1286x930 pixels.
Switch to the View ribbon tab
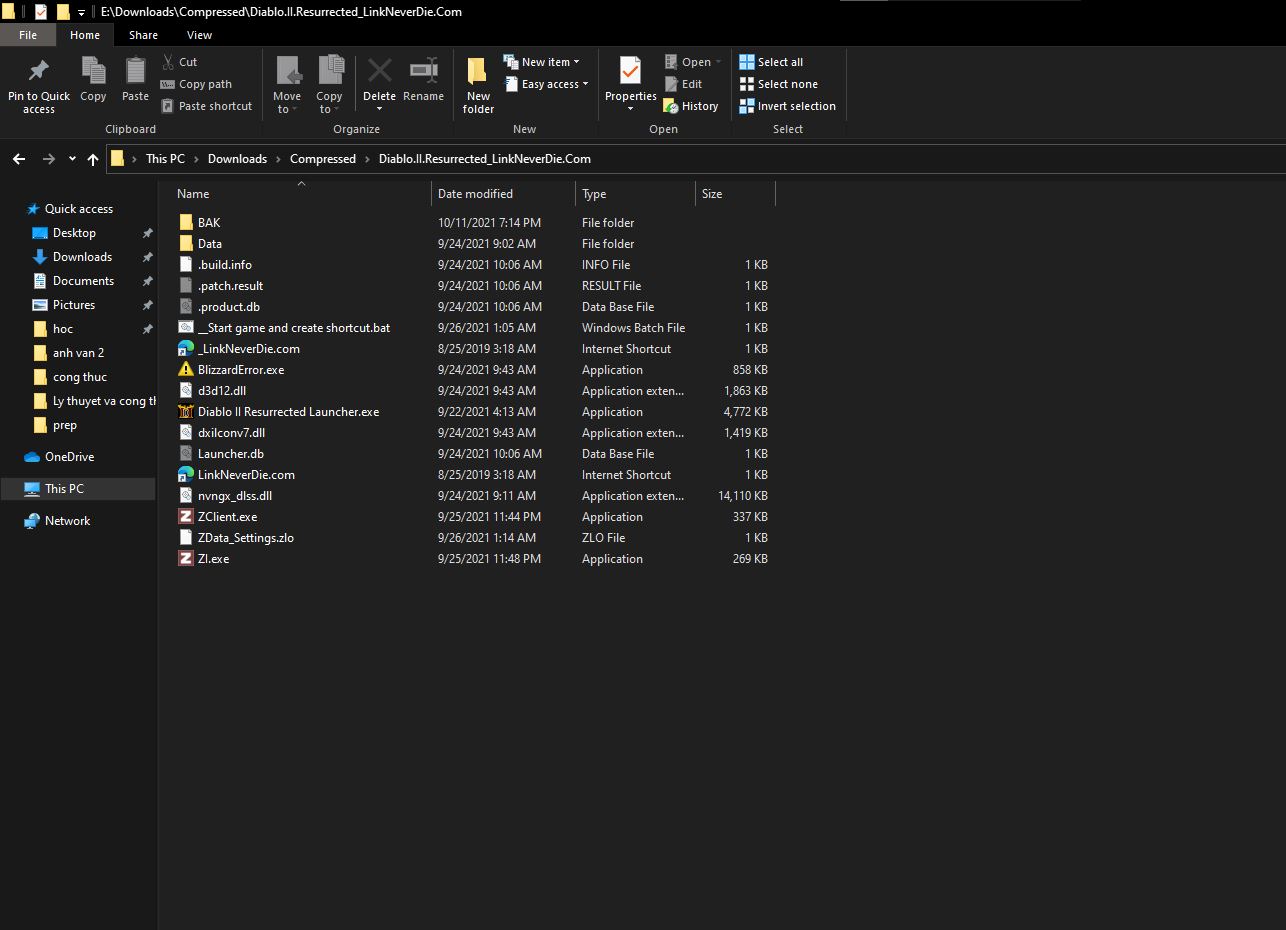(199, 35)
